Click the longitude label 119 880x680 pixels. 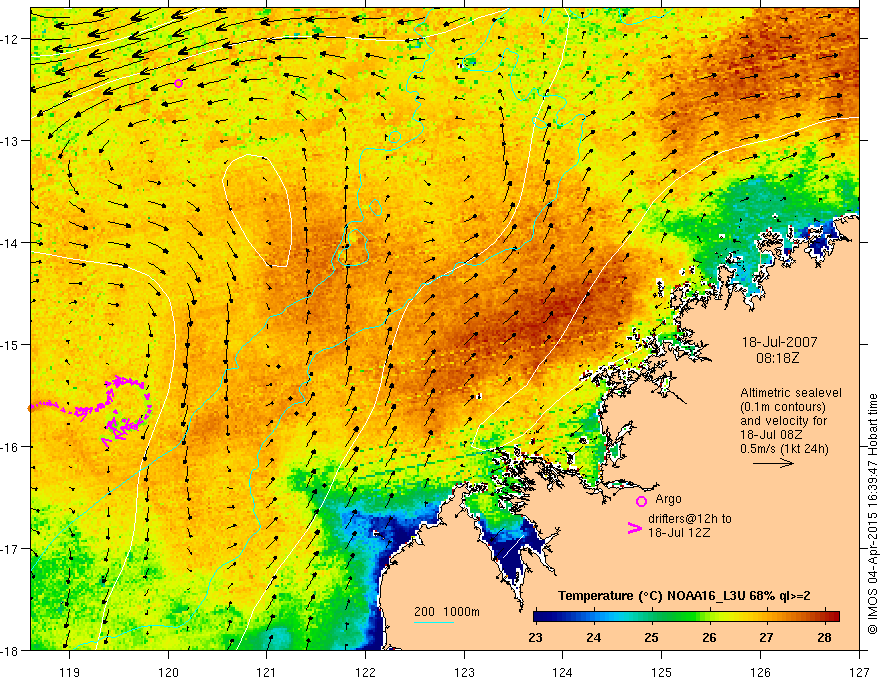coord(70,672)
